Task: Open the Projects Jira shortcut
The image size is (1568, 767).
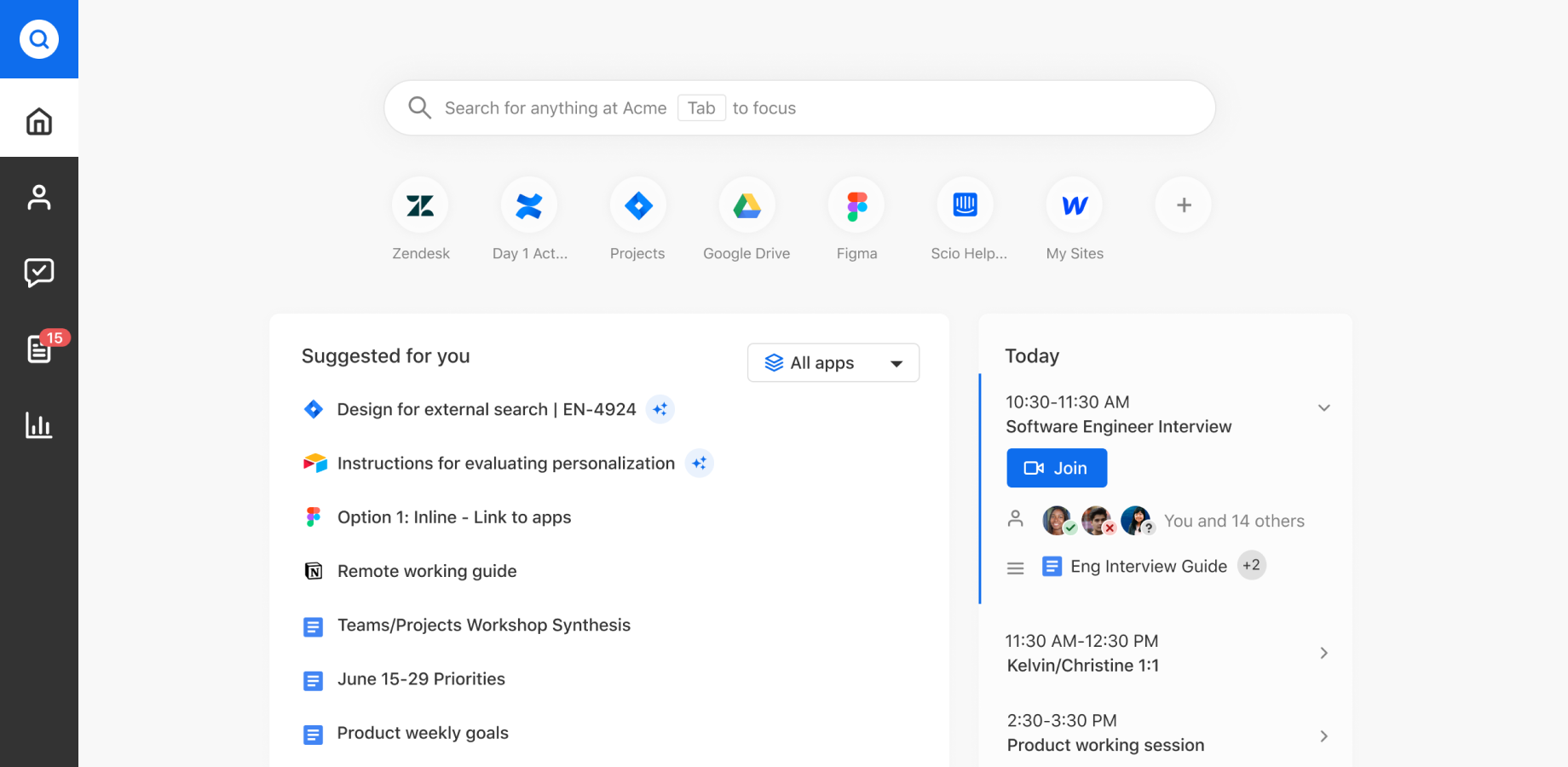Action: (638, 205)
